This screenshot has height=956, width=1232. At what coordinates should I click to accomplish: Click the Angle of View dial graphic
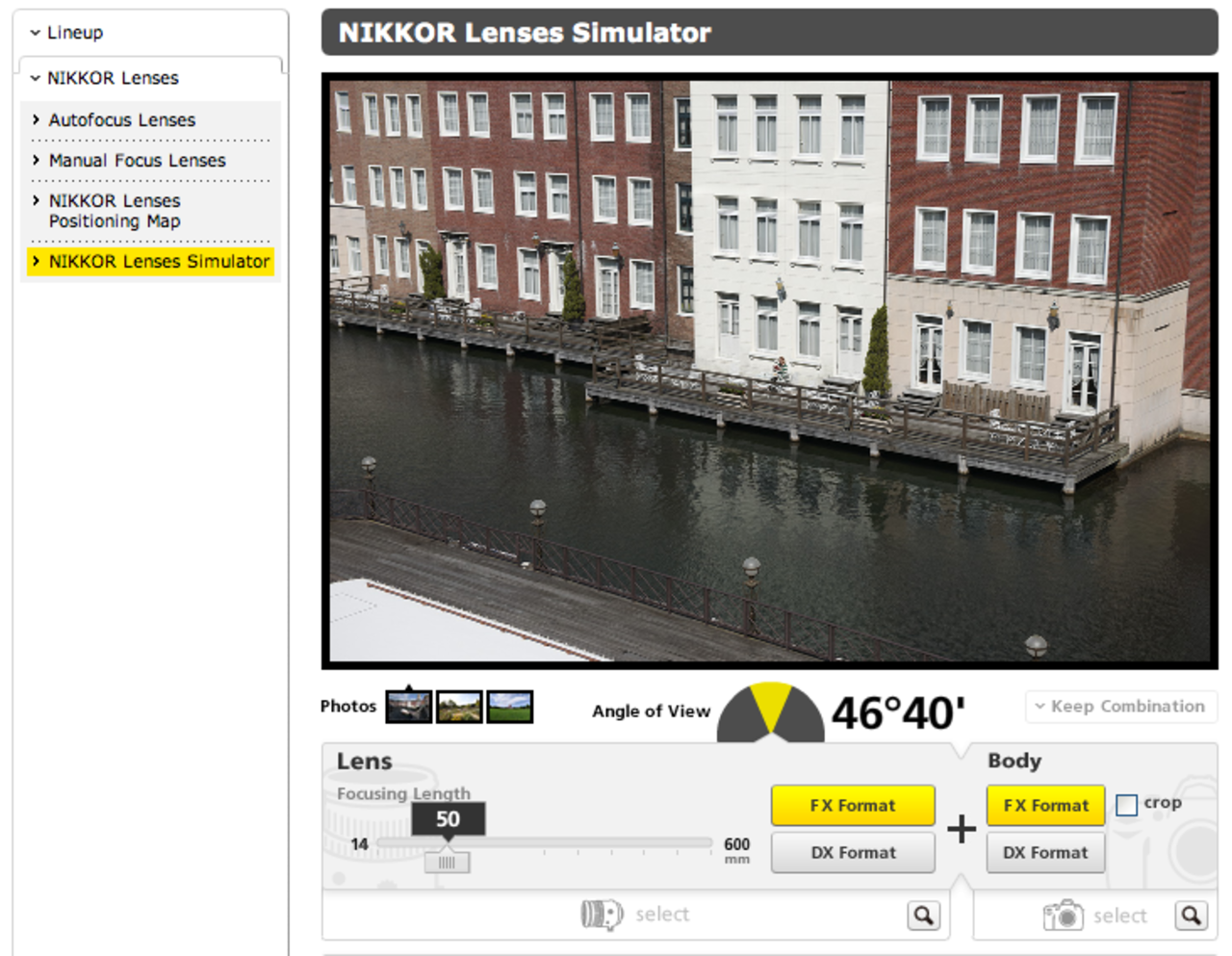coord(770,711)
